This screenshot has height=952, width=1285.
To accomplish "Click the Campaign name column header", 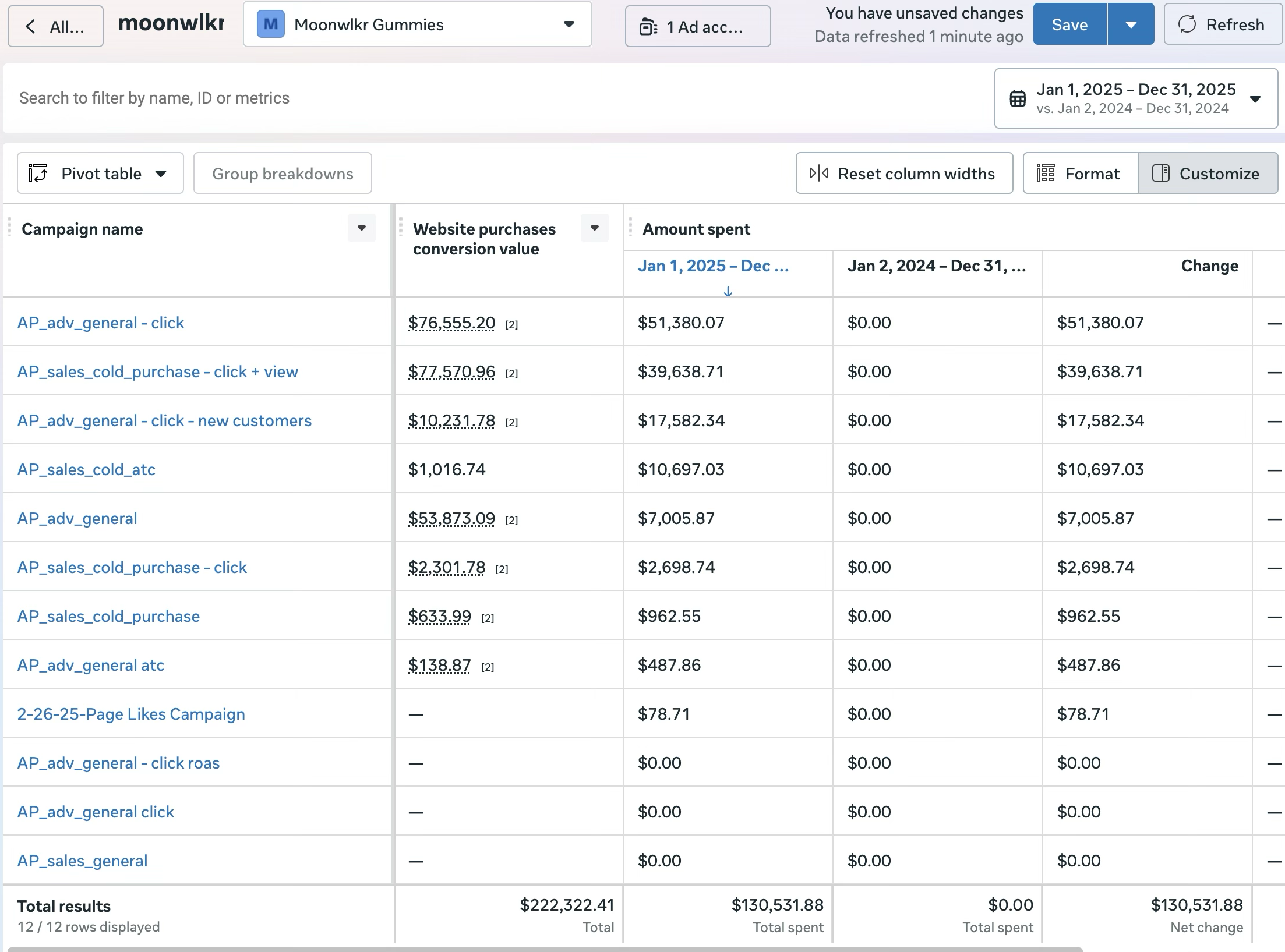I will pos(82,229).
